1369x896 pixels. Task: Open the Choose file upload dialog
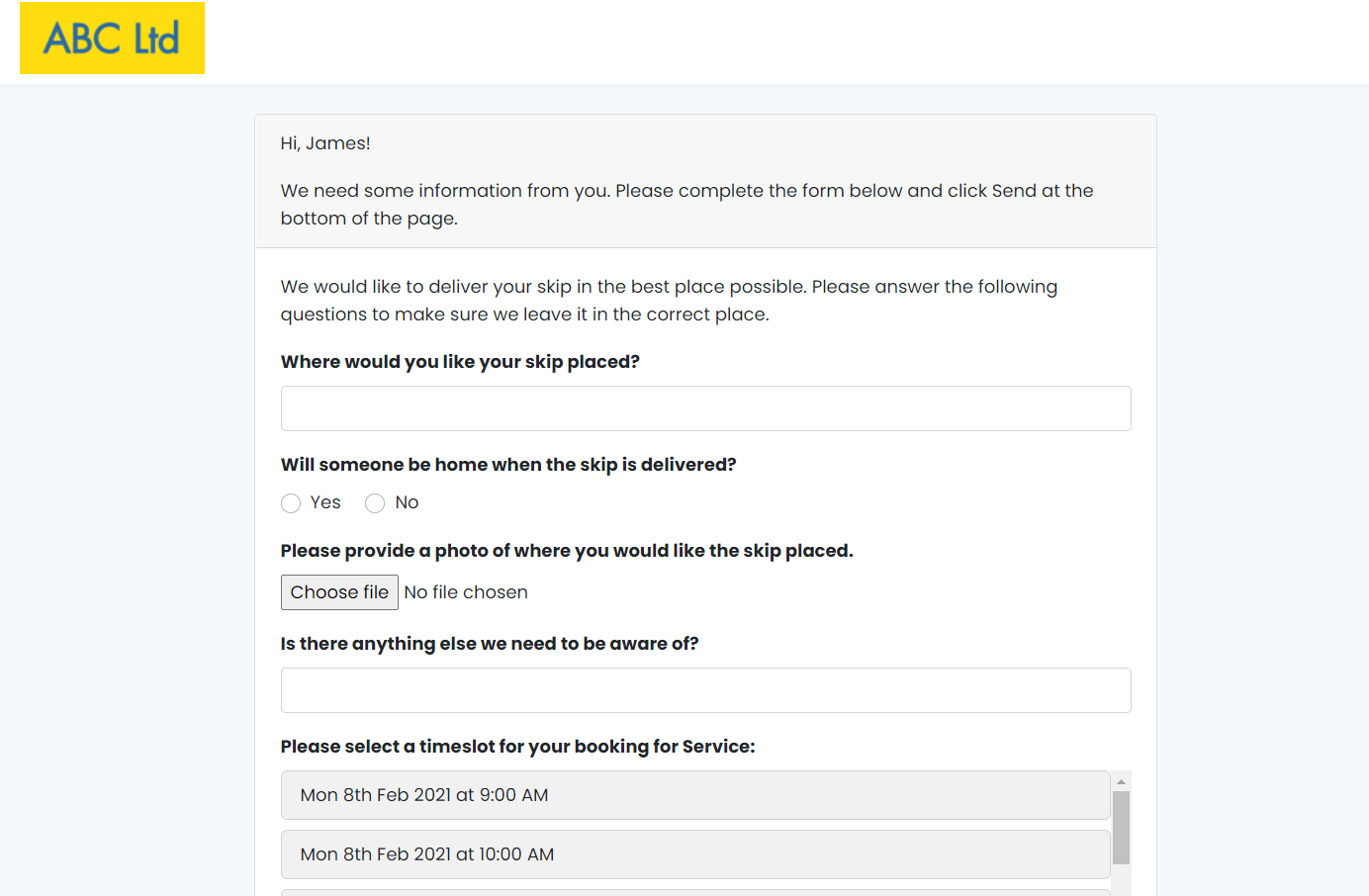click(x=339, y=592)
